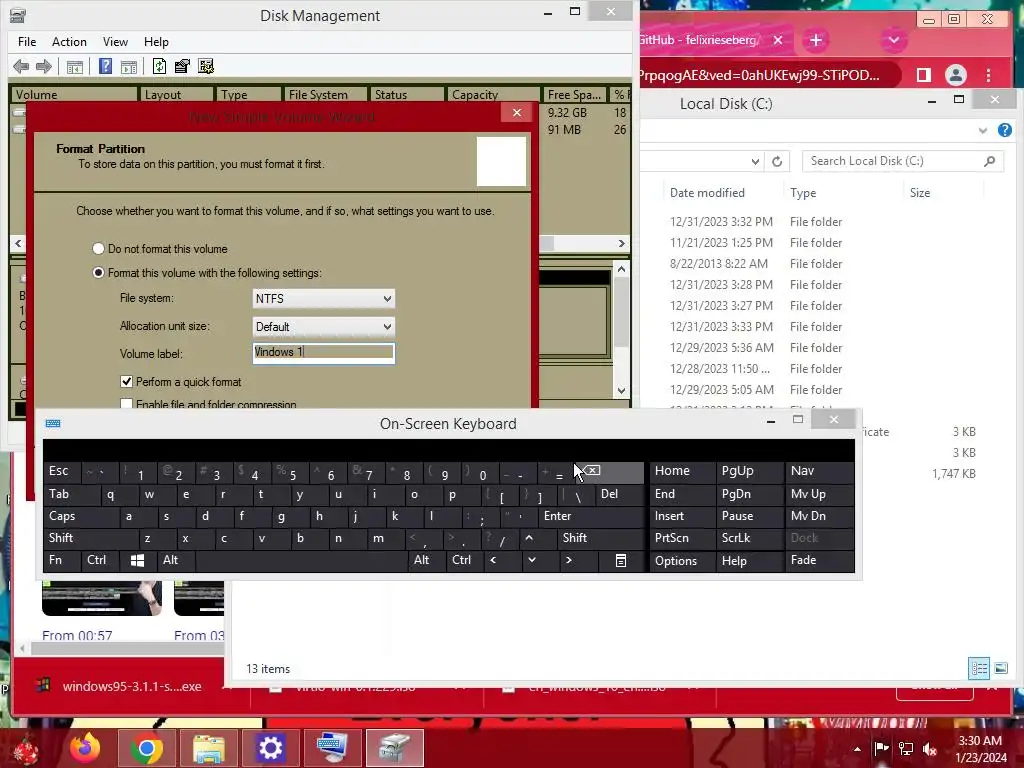1024x768 pixels.
Task: Click the Volume label text field
Action: tap(323, 353)
